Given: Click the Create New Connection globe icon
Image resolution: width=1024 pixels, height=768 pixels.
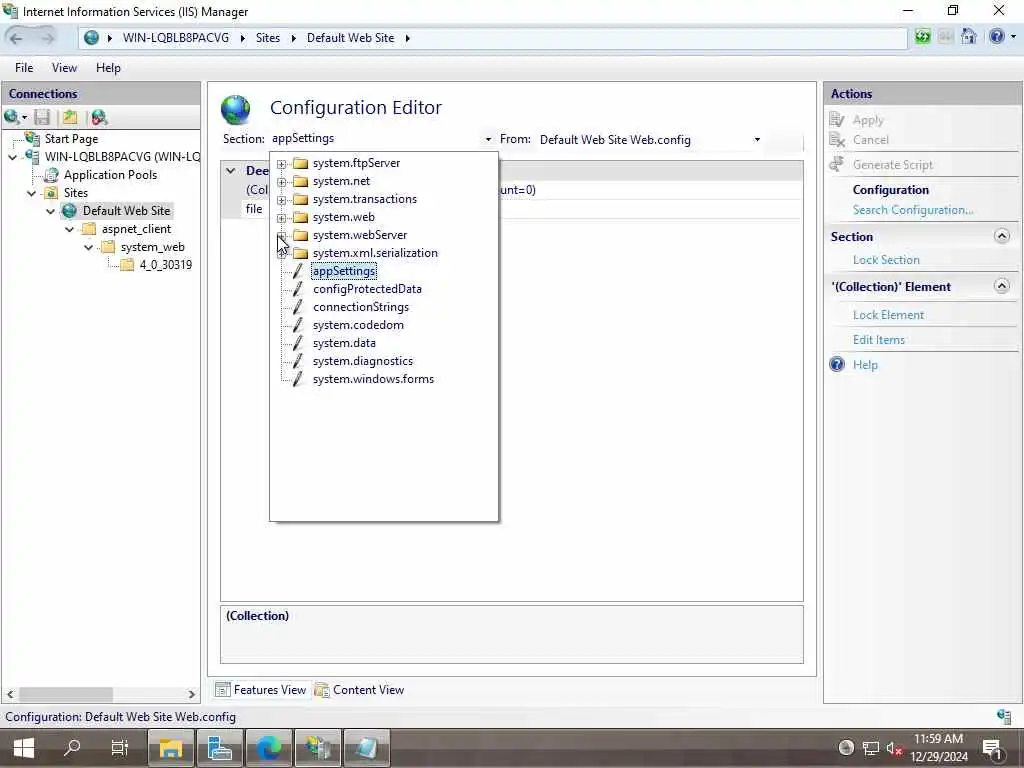Looking at the screenshot, I should coord(12,117).
